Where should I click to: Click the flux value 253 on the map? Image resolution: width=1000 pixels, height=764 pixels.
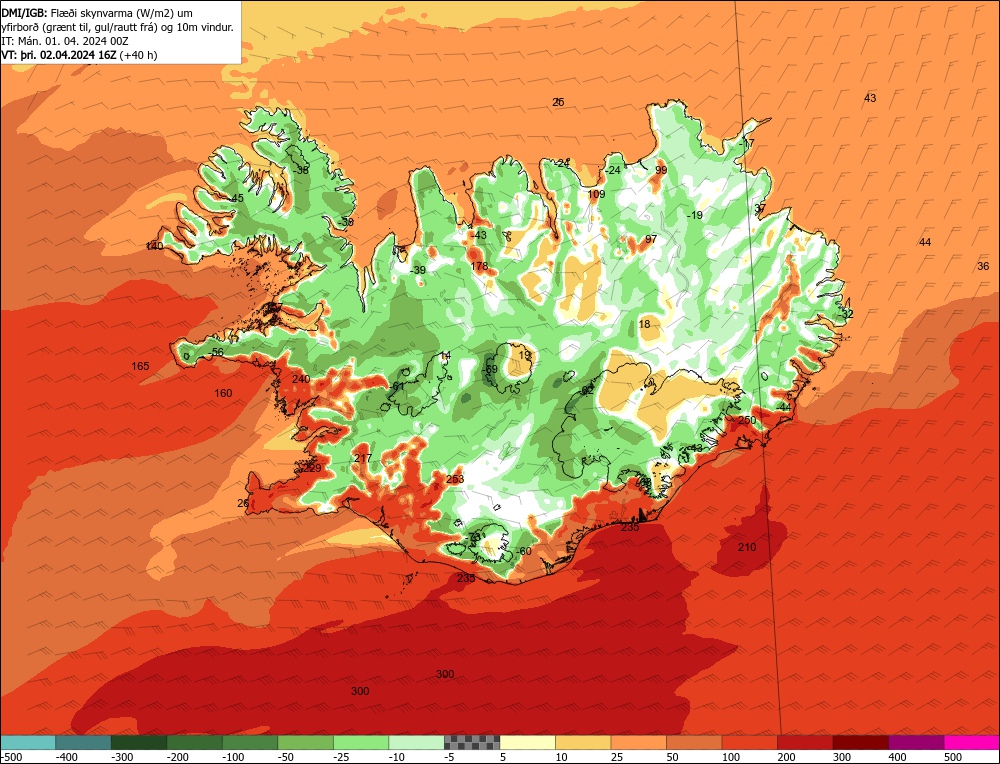click(455, 479)
